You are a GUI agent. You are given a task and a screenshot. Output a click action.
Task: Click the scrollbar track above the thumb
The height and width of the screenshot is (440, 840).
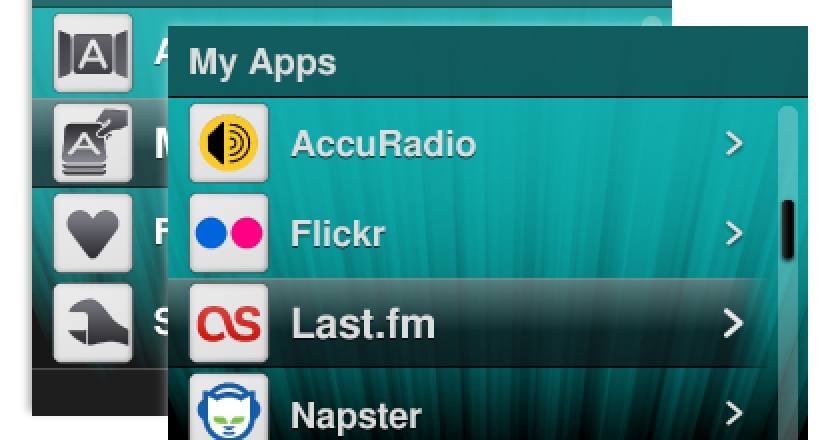788,153
